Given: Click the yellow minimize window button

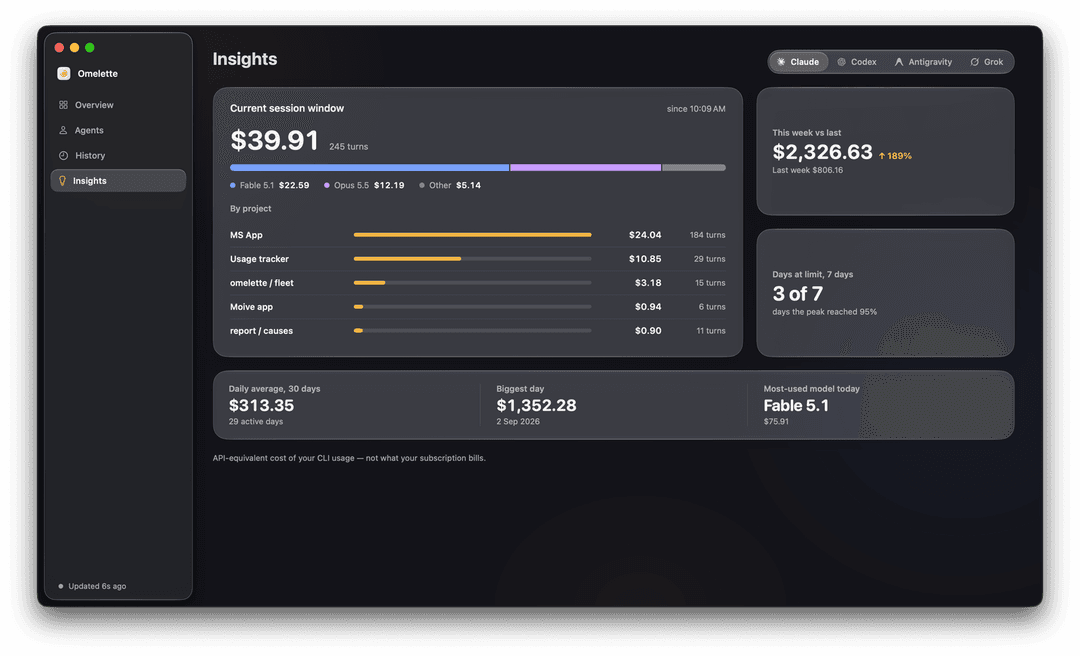Looking at the screenshot, I should (74, 48).
